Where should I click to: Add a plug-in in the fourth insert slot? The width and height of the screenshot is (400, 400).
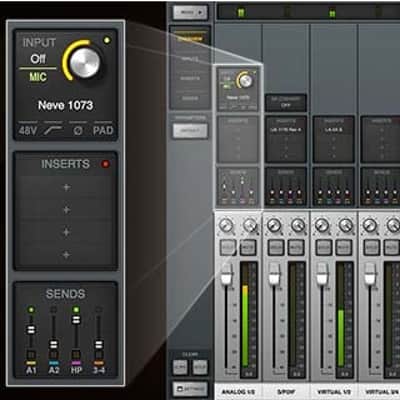coord(66,255)
